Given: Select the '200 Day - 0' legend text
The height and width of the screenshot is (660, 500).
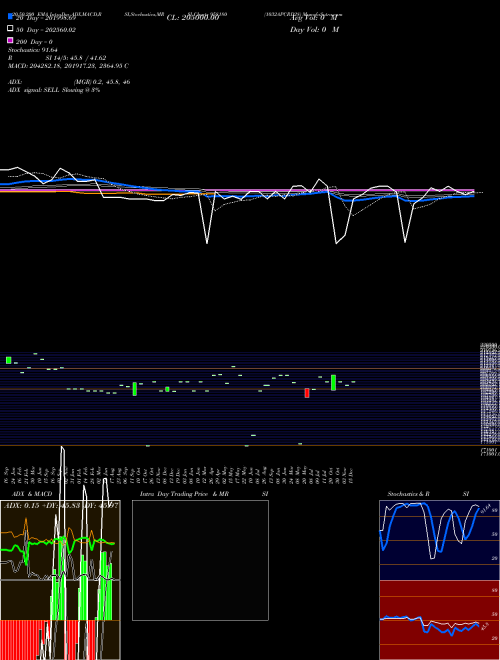Looking at the screenshot, I should pyautogui.click(x=34, y=42).
